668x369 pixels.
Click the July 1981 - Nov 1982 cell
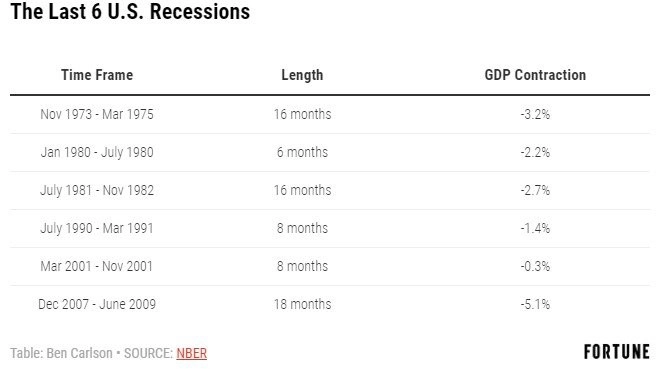(x=97, y=190)
